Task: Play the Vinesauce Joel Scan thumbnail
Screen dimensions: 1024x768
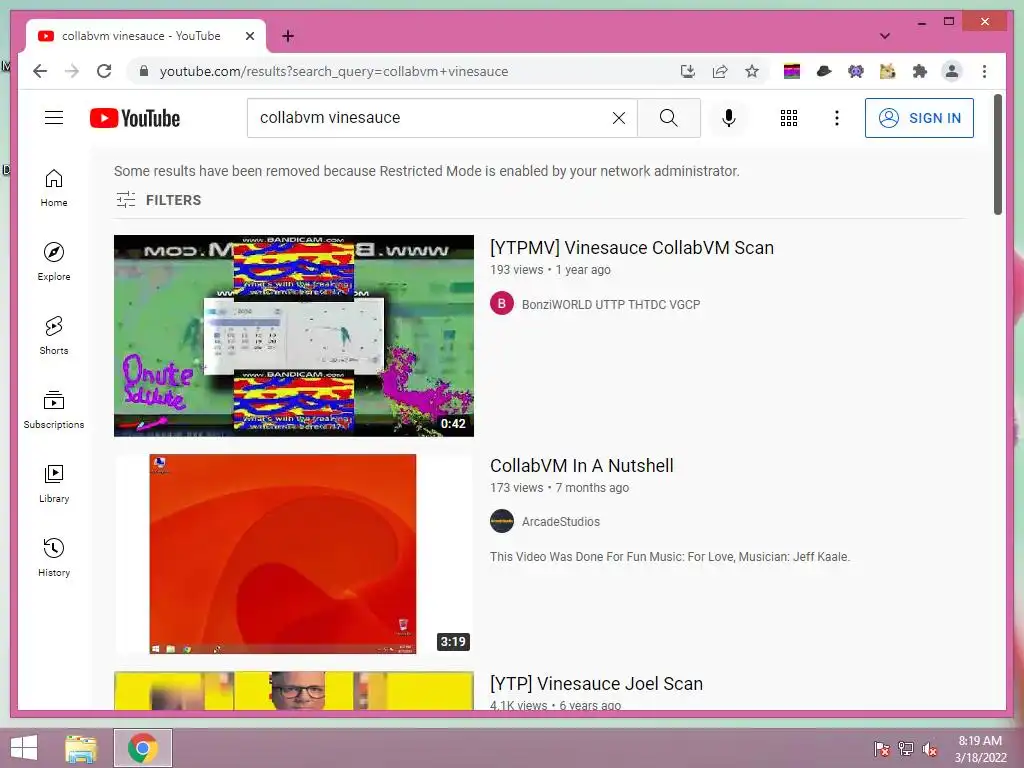Action: [294, 690]
